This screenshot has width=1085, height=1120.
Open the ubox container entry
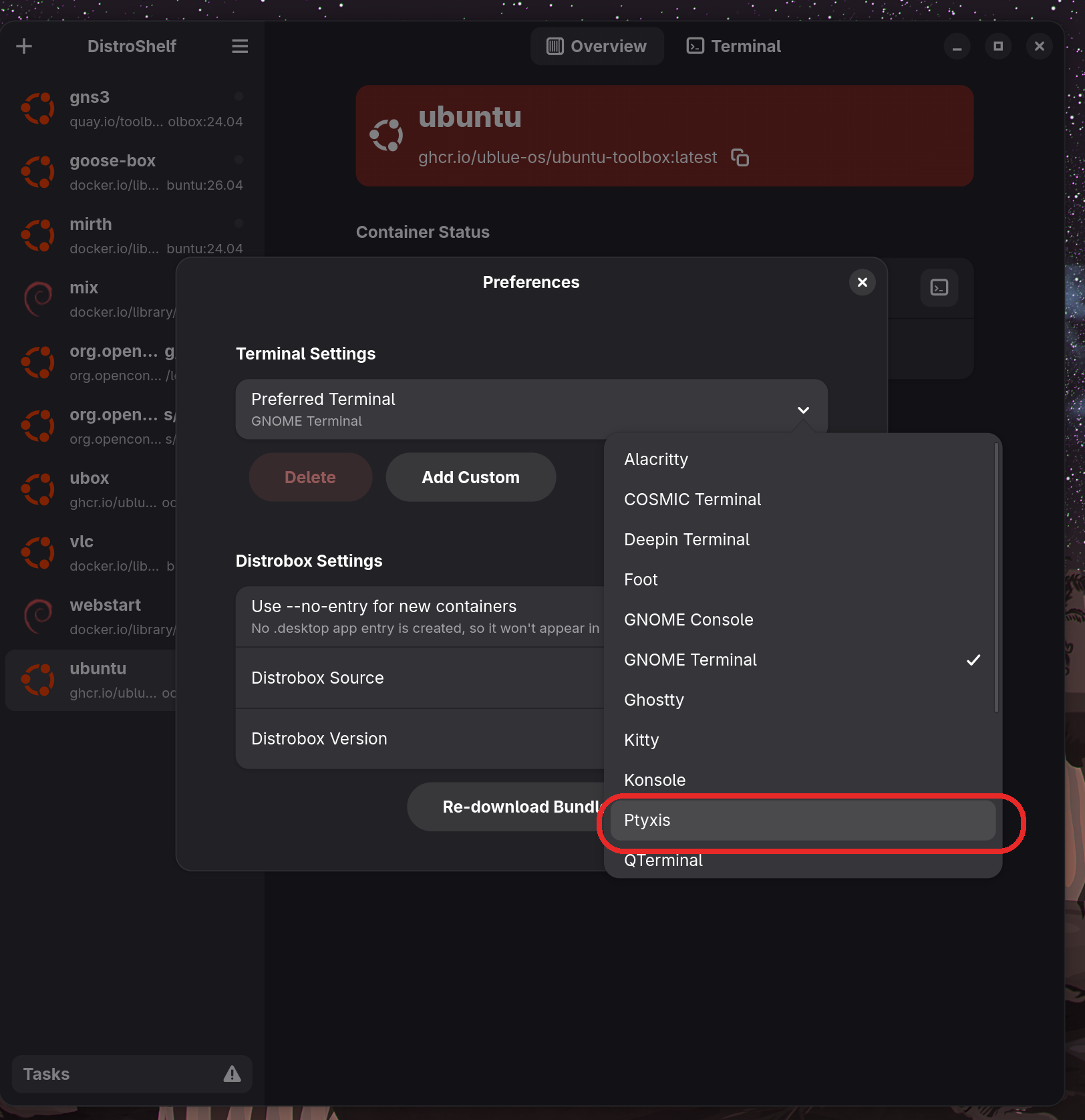point(91,489)
